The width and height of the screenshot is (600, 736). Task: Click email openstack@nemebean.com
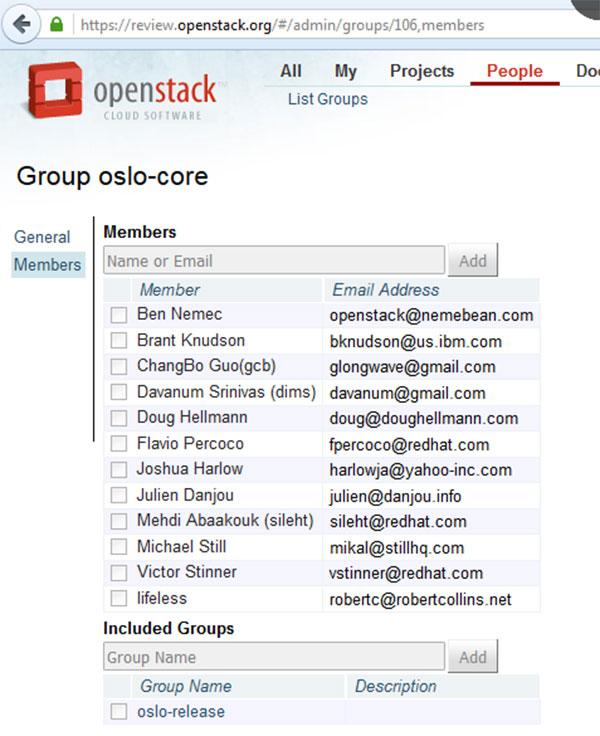431,315
